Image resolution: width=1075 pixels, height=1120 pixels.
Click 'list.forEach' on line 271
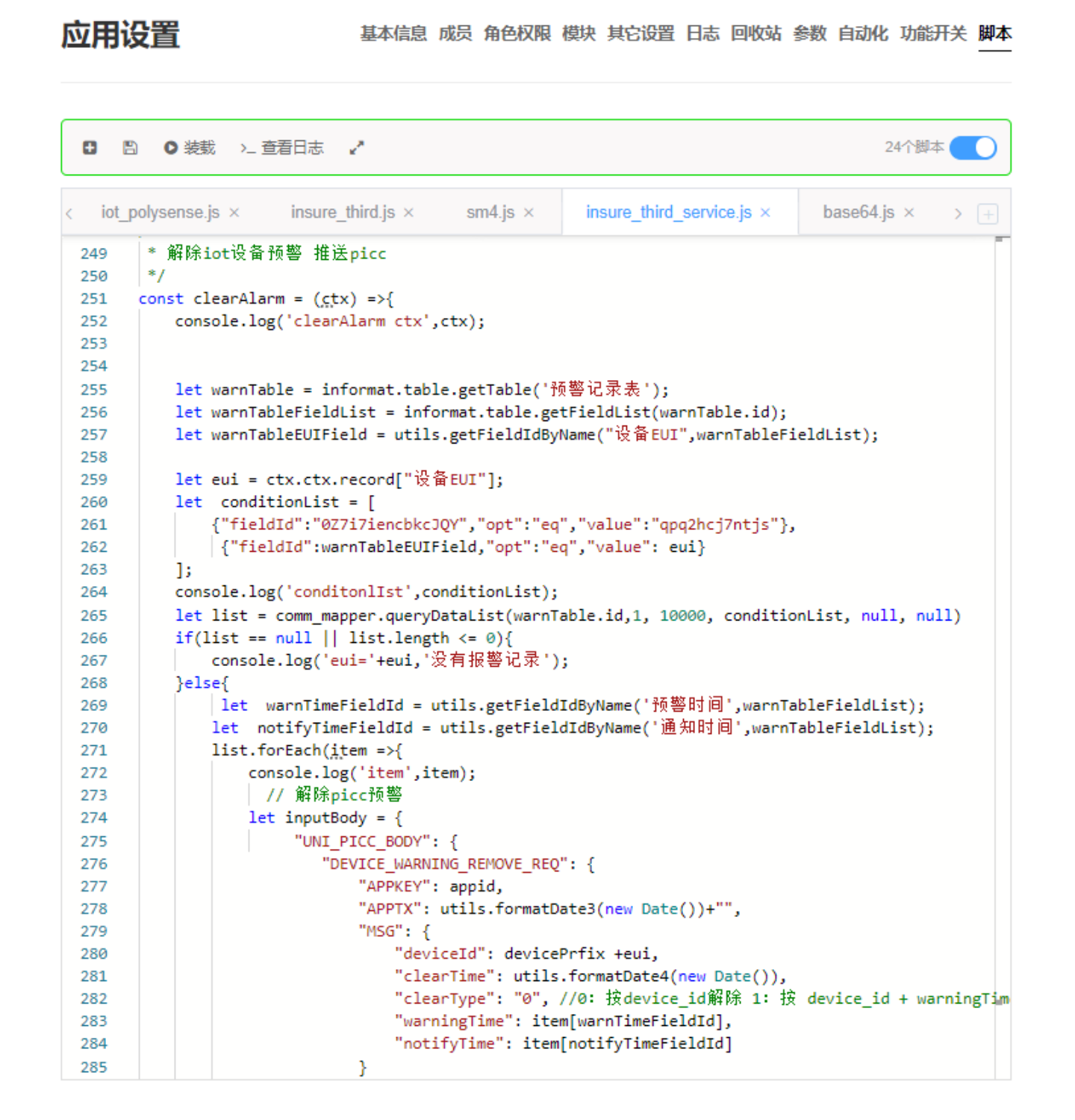[x=267, y=750]
